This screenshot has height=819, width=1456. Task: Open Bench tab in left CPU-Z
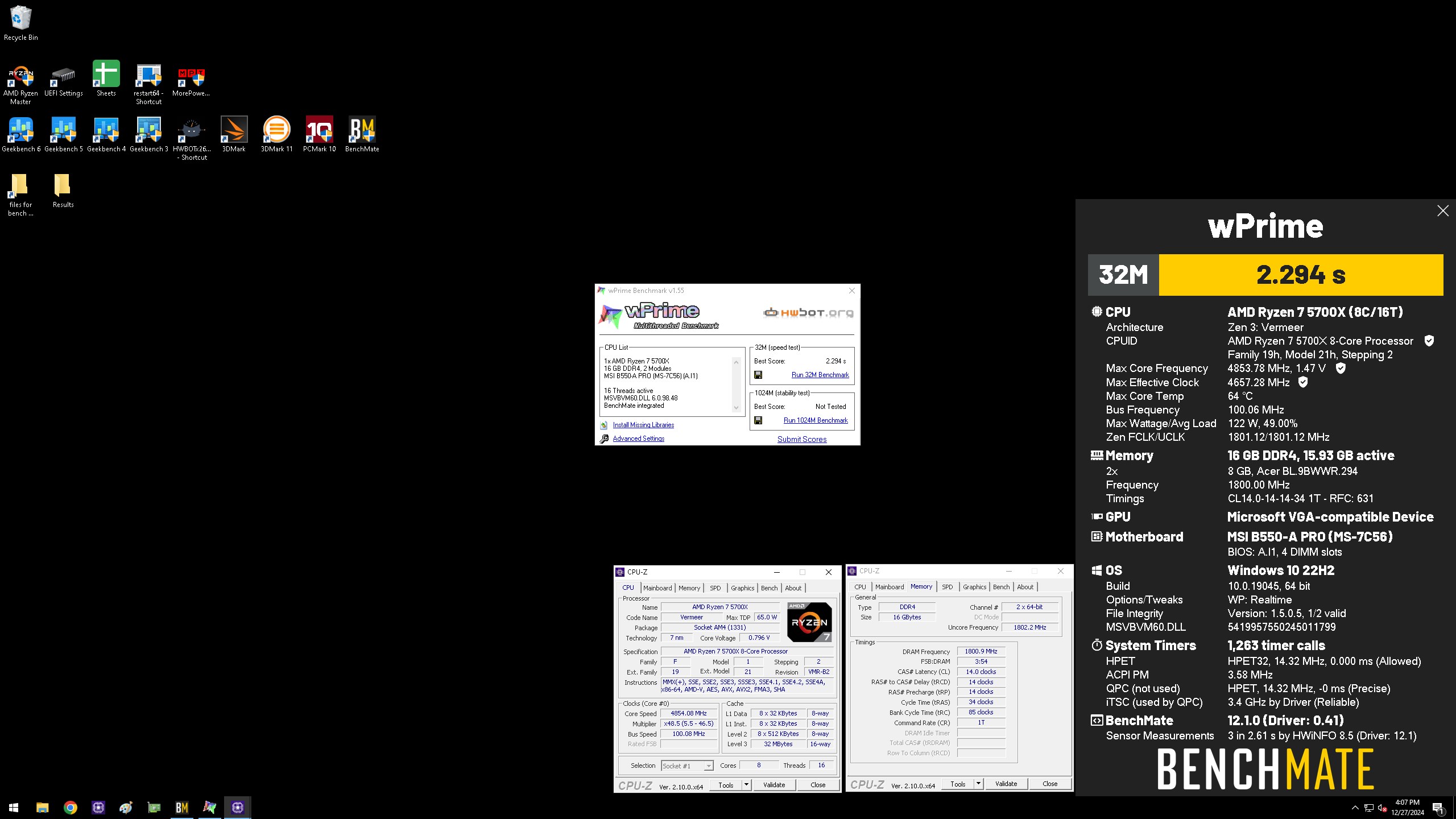(x=769, y=588)
